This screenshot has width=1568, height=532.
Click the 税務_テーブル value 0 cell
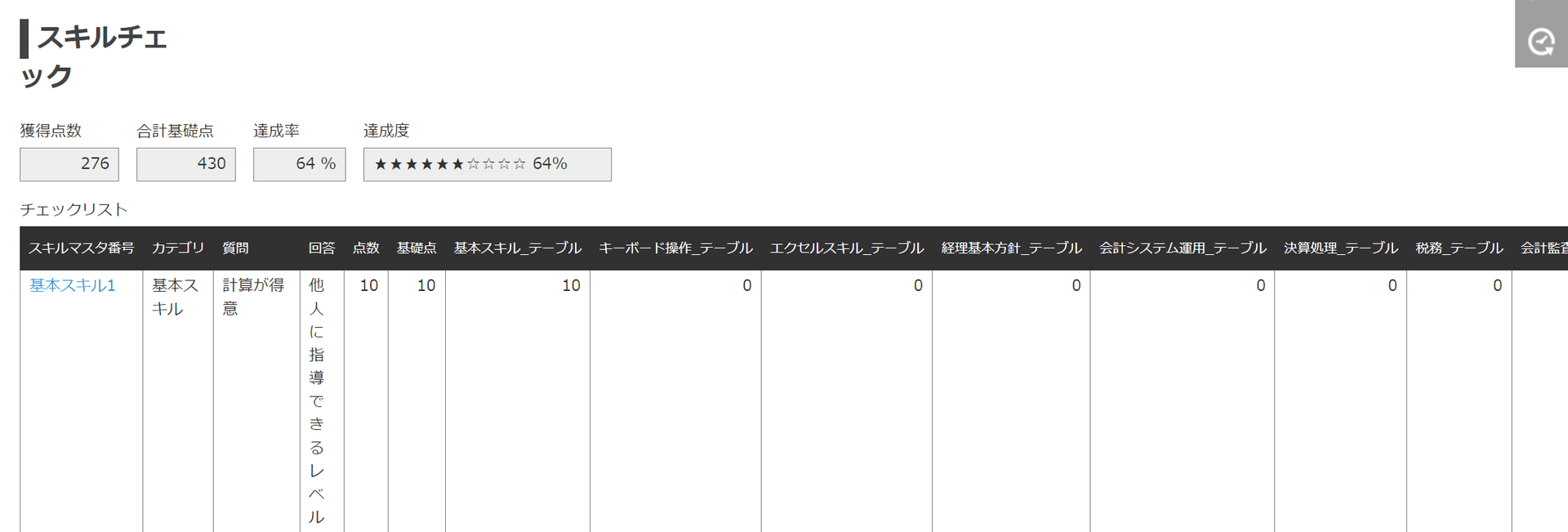(x=1459, y=400)
